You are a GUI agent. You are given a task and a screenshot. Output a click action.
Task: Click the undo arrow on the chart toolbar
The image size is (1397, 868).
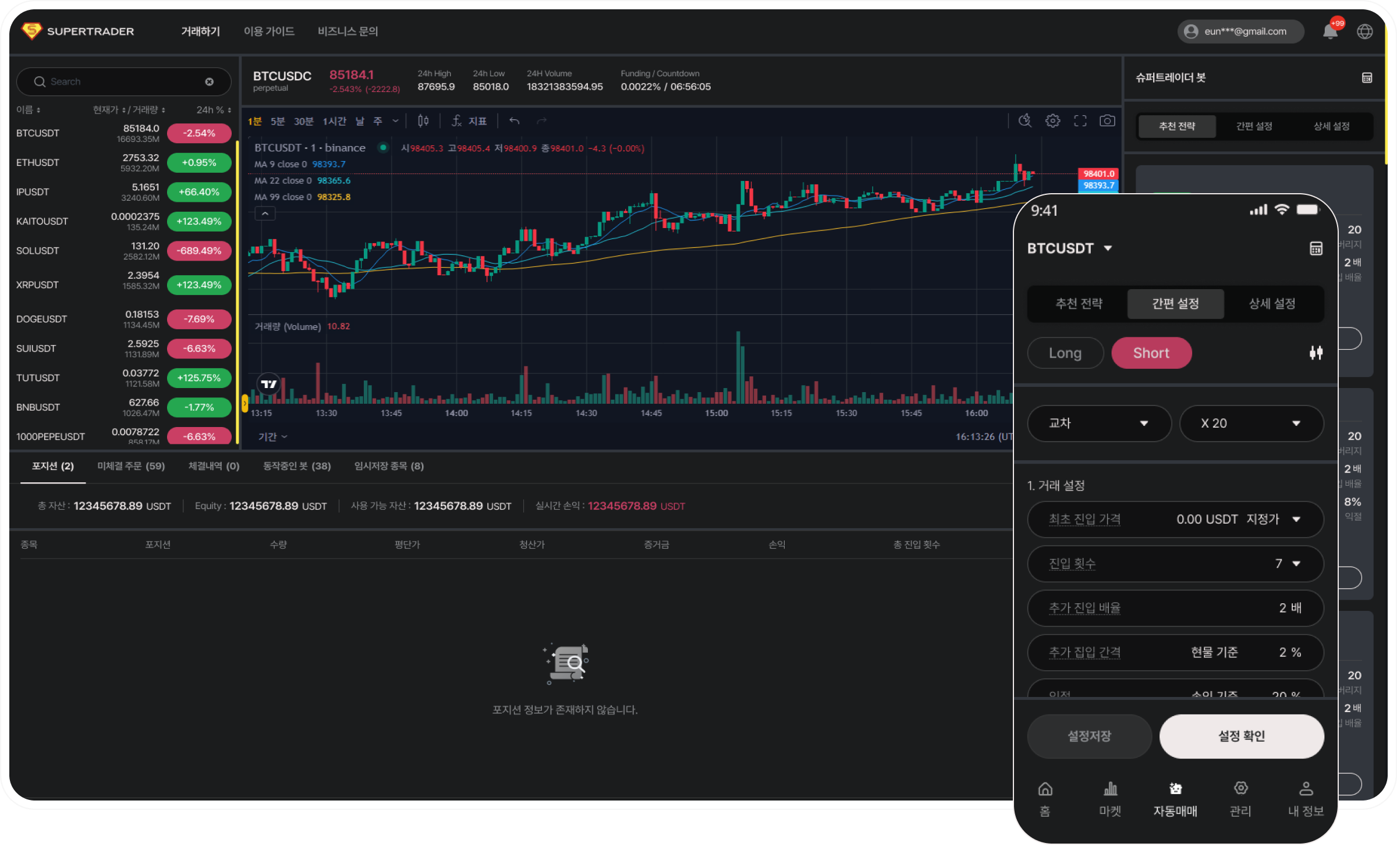click(515, 120)
